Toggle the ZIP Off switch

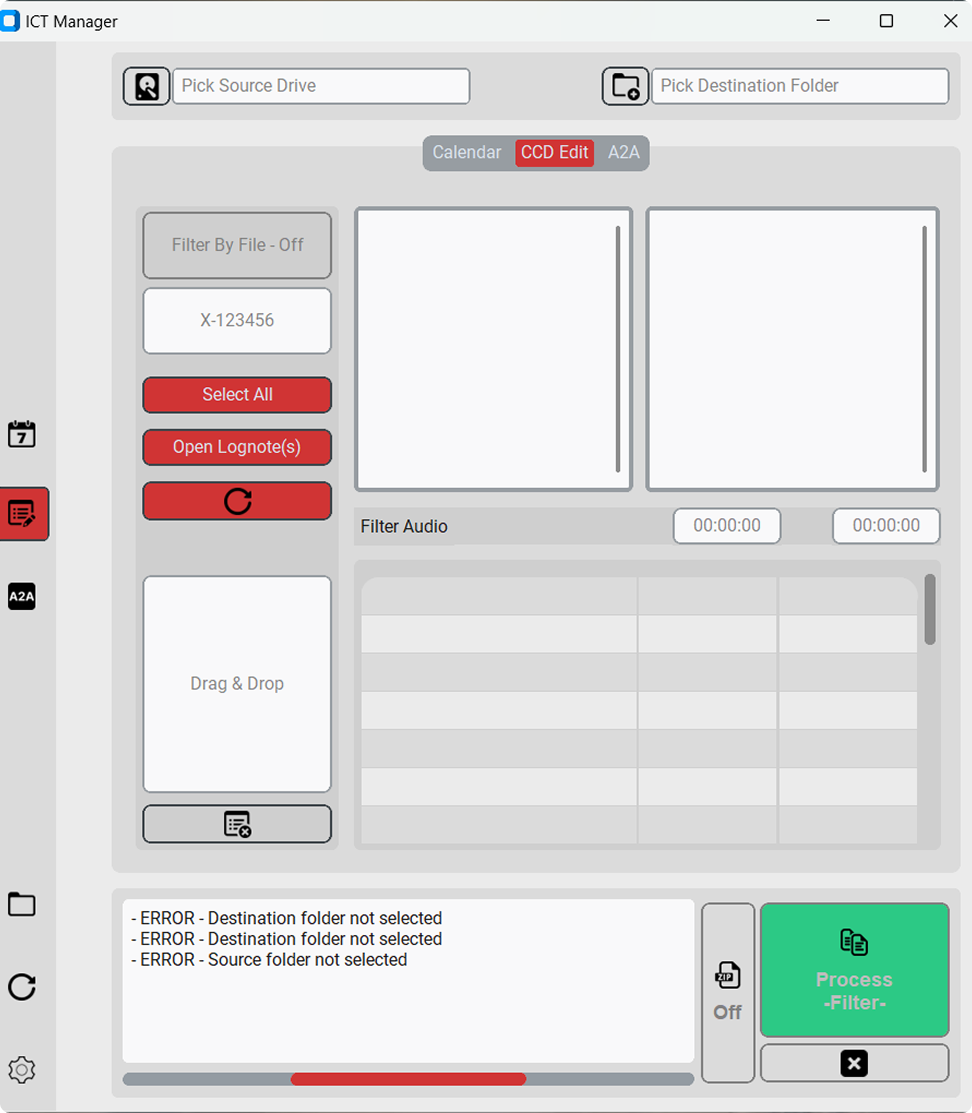(727, 990)
